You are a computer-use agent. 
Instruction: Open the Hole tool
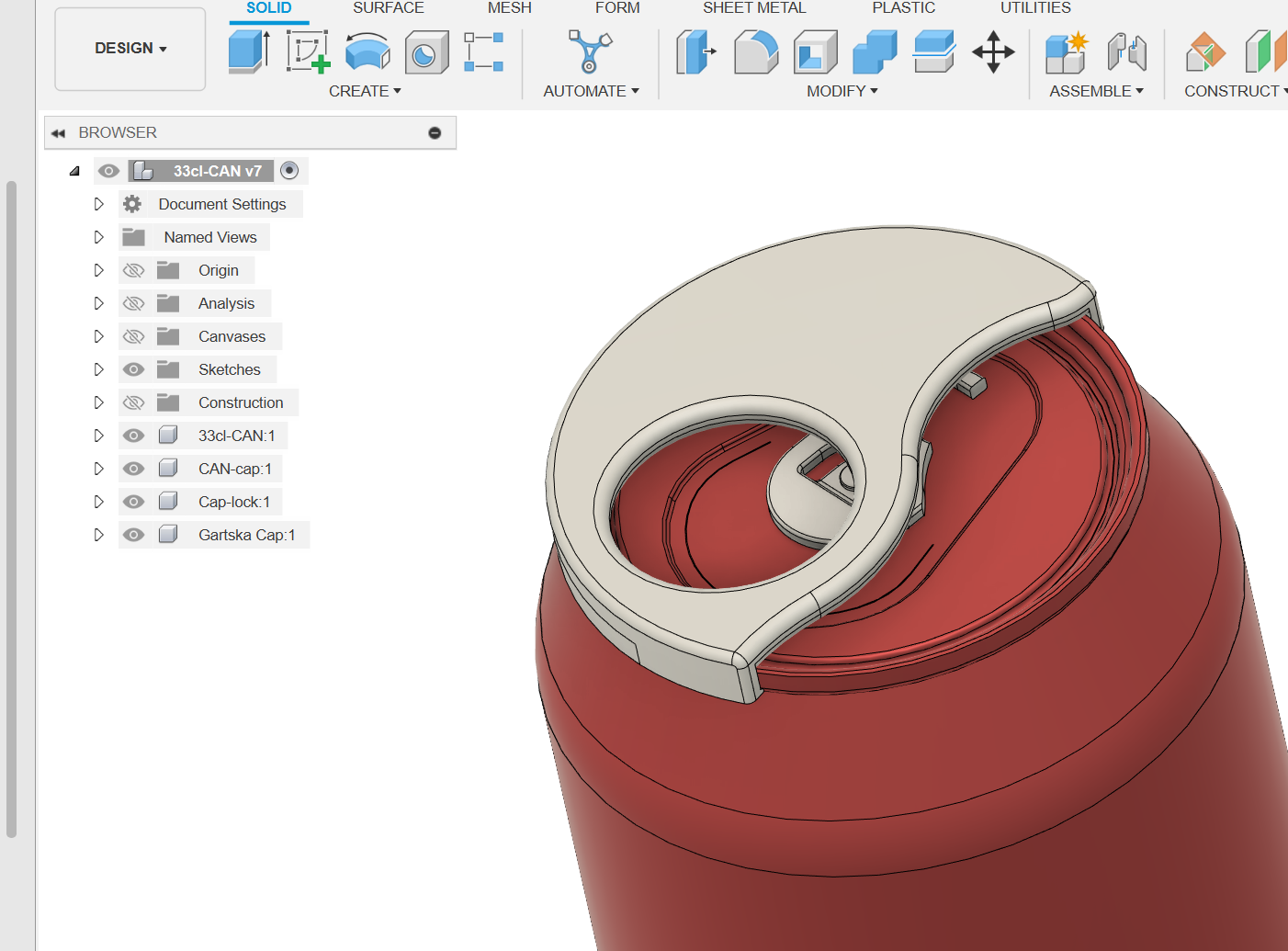426,52
